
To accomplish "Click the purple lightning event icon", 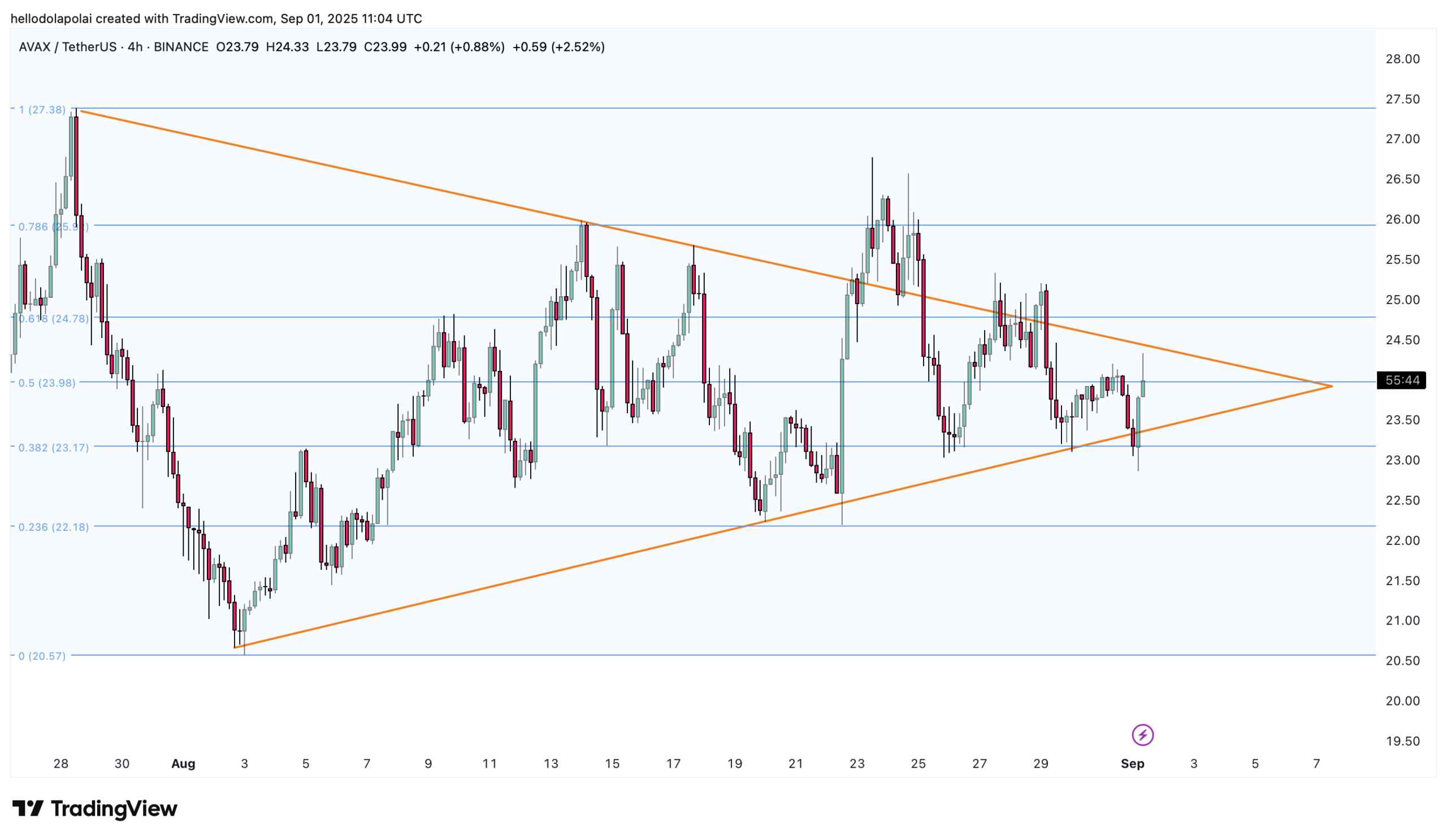I will [1142, 734].
